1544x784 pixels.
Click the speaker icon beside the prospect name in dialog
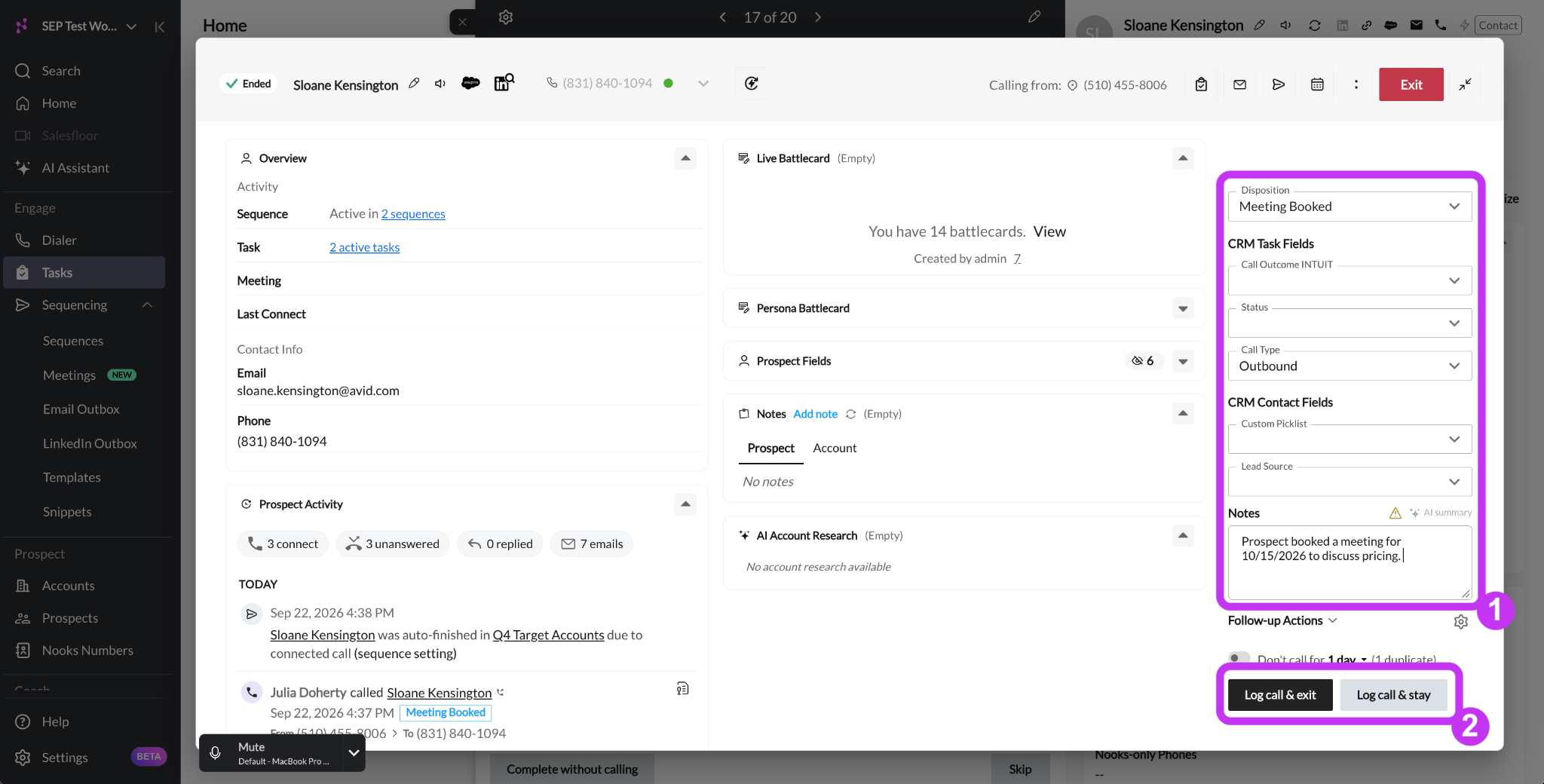440,84
